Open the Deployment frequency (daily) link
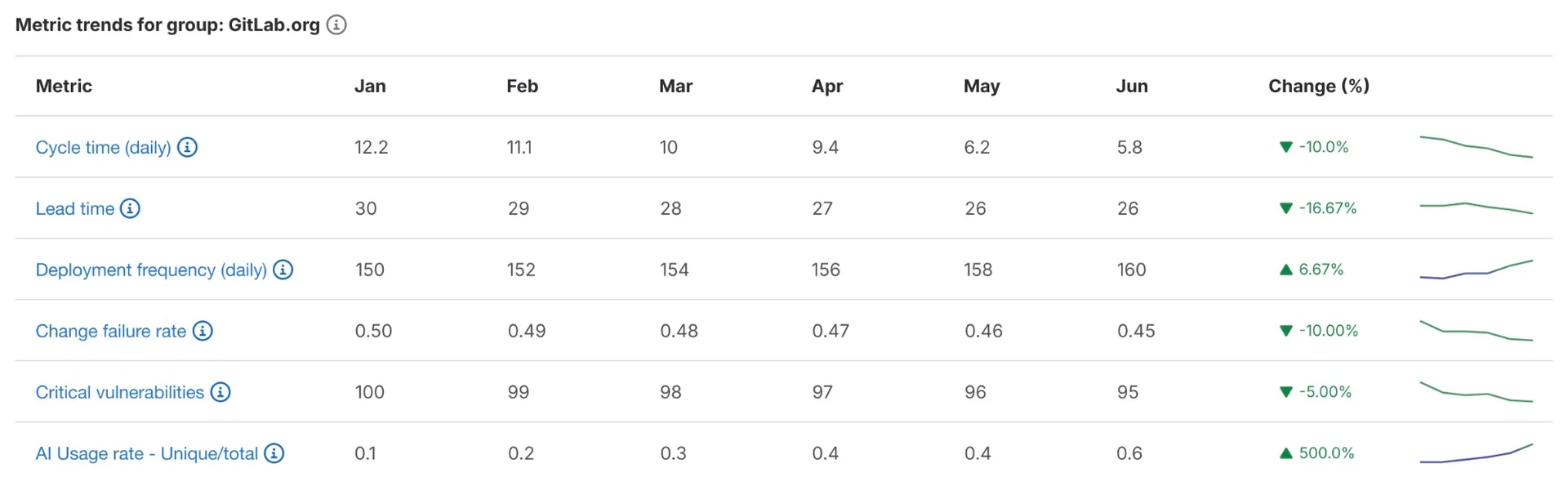Image resolution: width=1568 pixels, height=477 pixels. (x=151, y=270)
